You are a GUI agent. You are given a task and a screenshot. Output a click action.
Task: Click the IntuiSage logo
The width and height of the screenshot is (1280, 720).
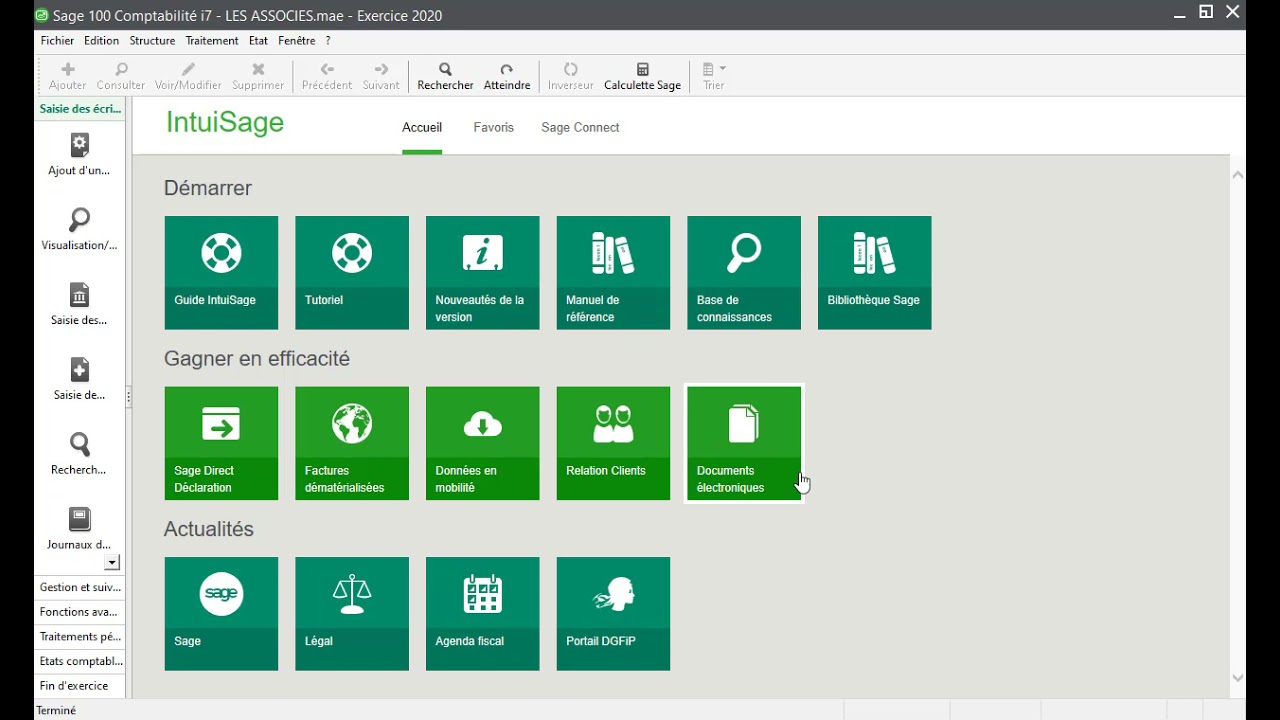tap(225, 122)
